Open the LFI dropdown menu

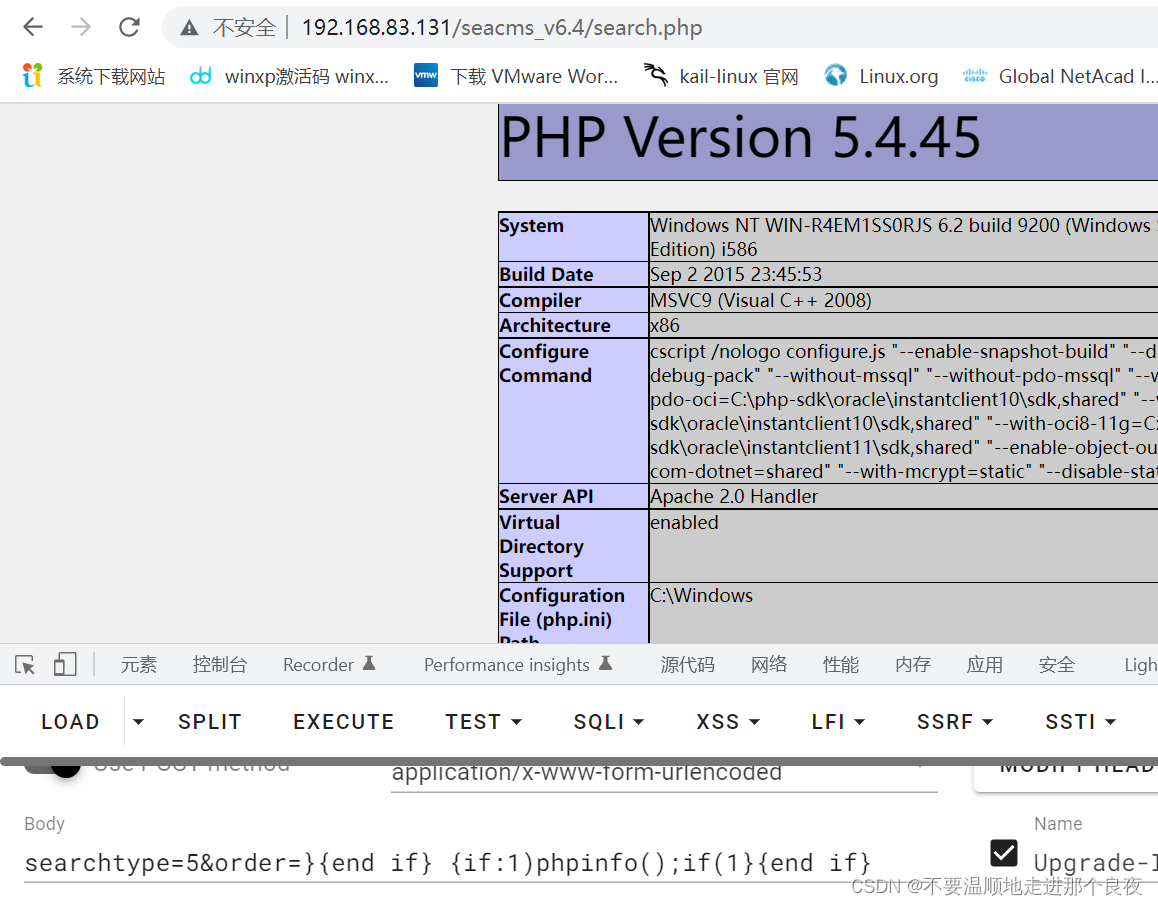(837, 722)
